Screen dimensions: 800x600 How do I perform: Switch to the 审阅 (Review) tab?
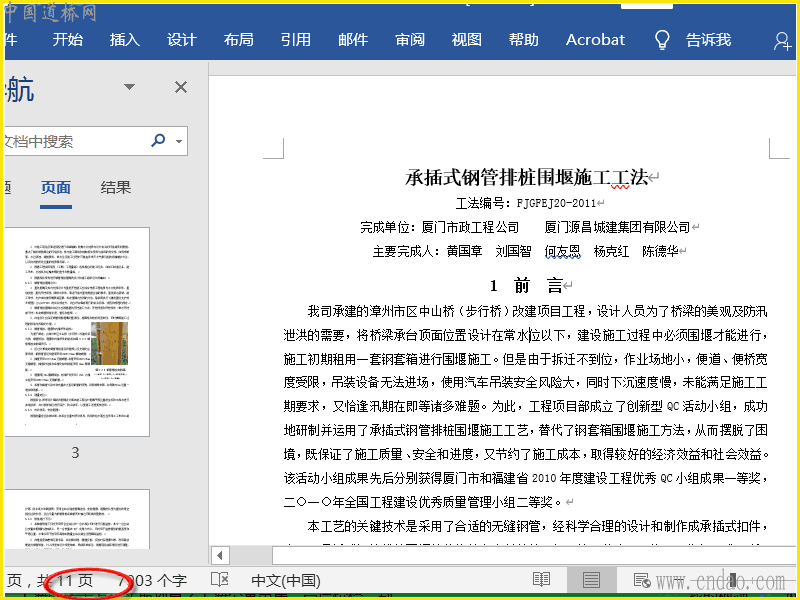point(410,40)
